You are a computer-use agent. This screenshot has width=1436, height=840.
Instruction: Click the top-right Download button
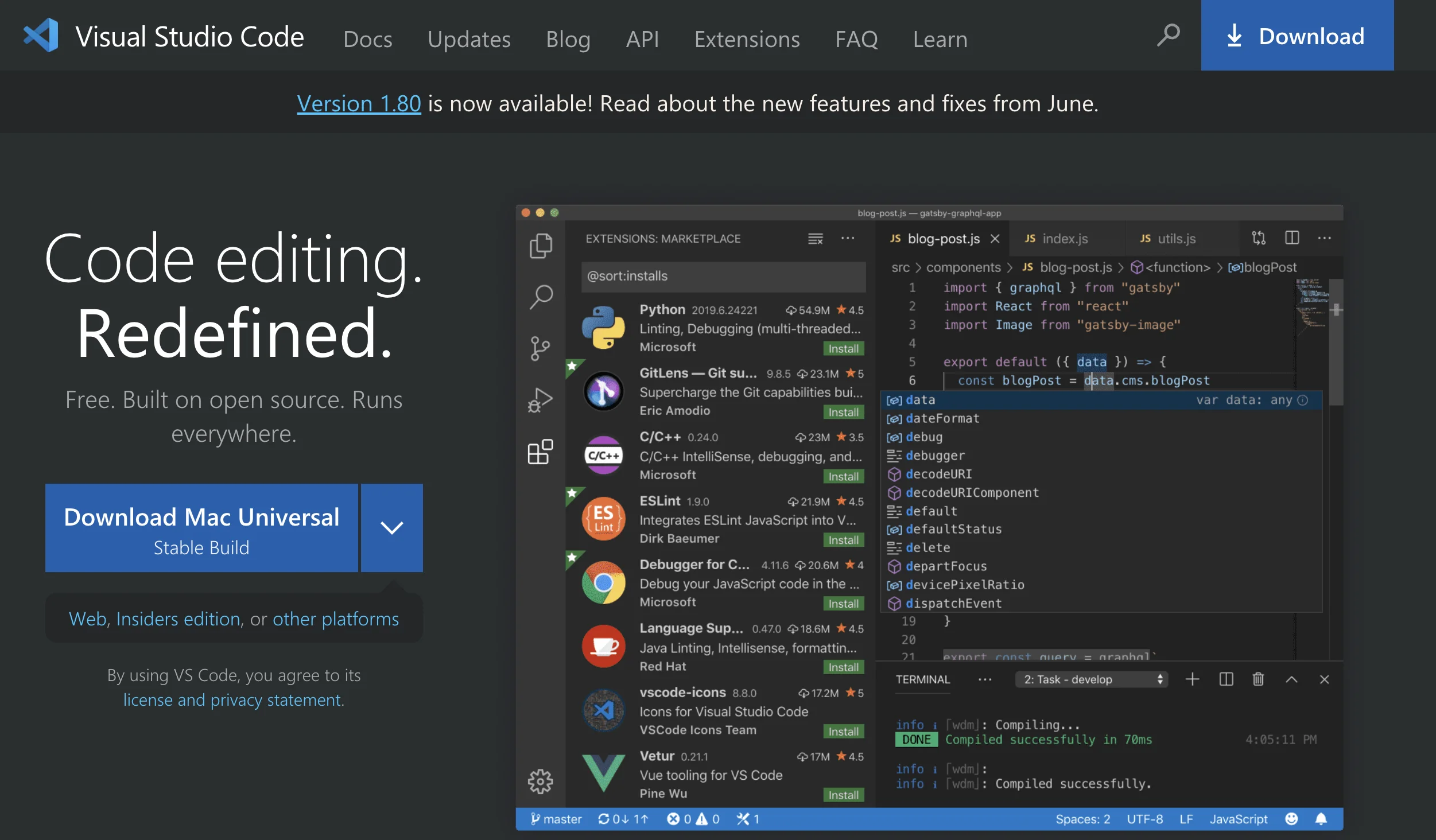tap(1297, 36)
